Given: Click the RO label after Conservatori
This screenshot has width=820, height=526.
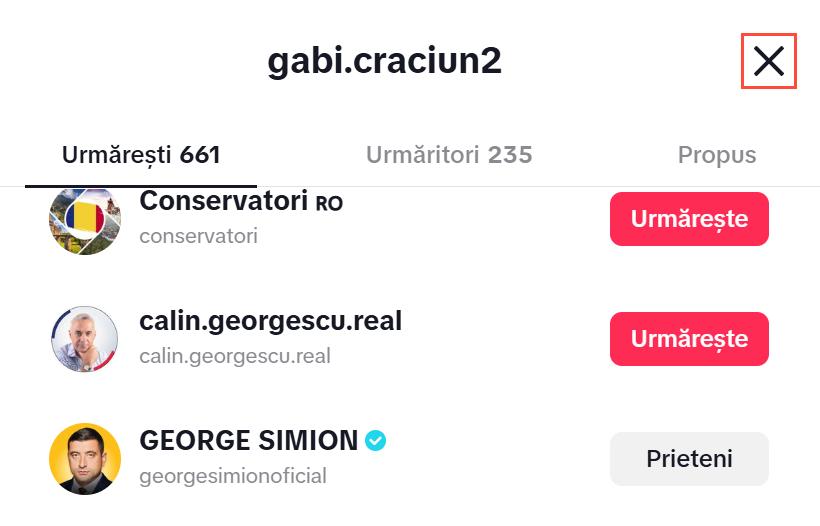Looking at the screenshot, I should [x=329, y=203].
